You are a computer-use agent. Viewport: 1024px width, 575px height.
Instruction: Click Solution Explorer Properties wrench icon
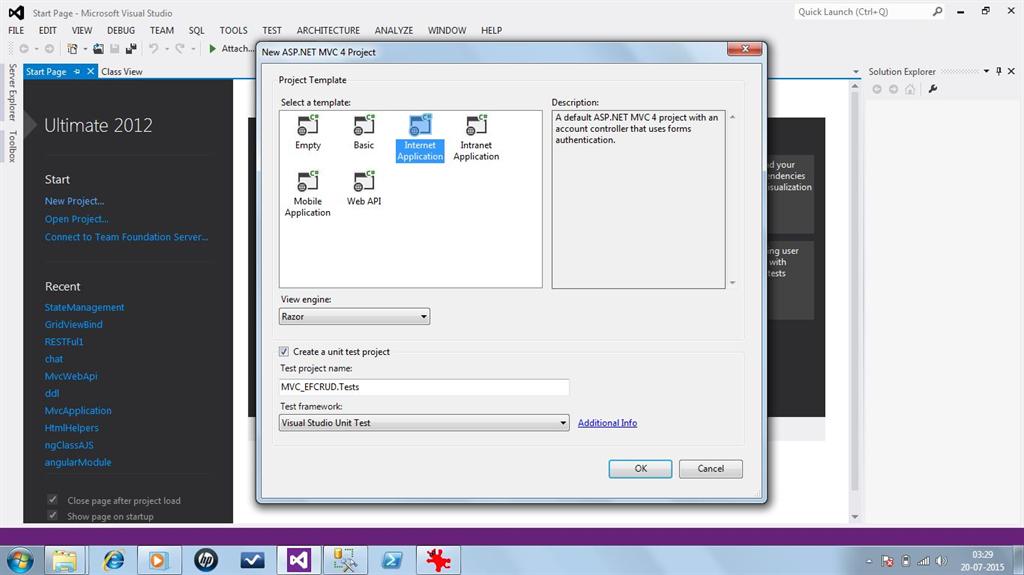[933, 89]
